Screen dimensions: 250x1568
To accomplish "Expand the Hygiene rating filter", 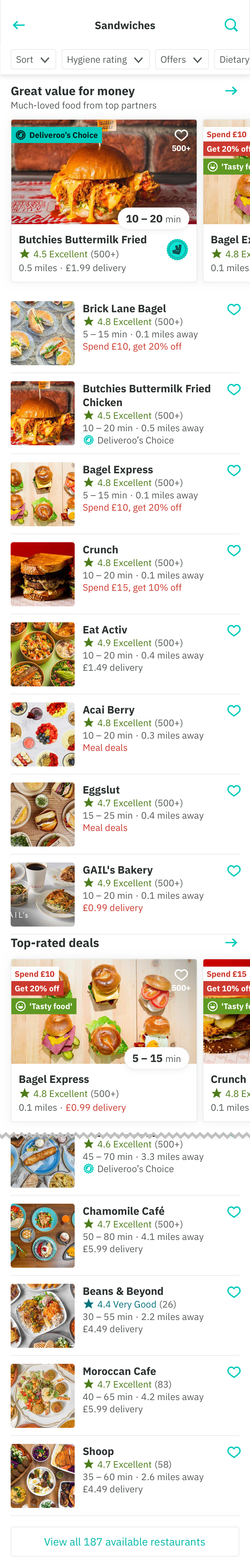I will tap(105, 60).
